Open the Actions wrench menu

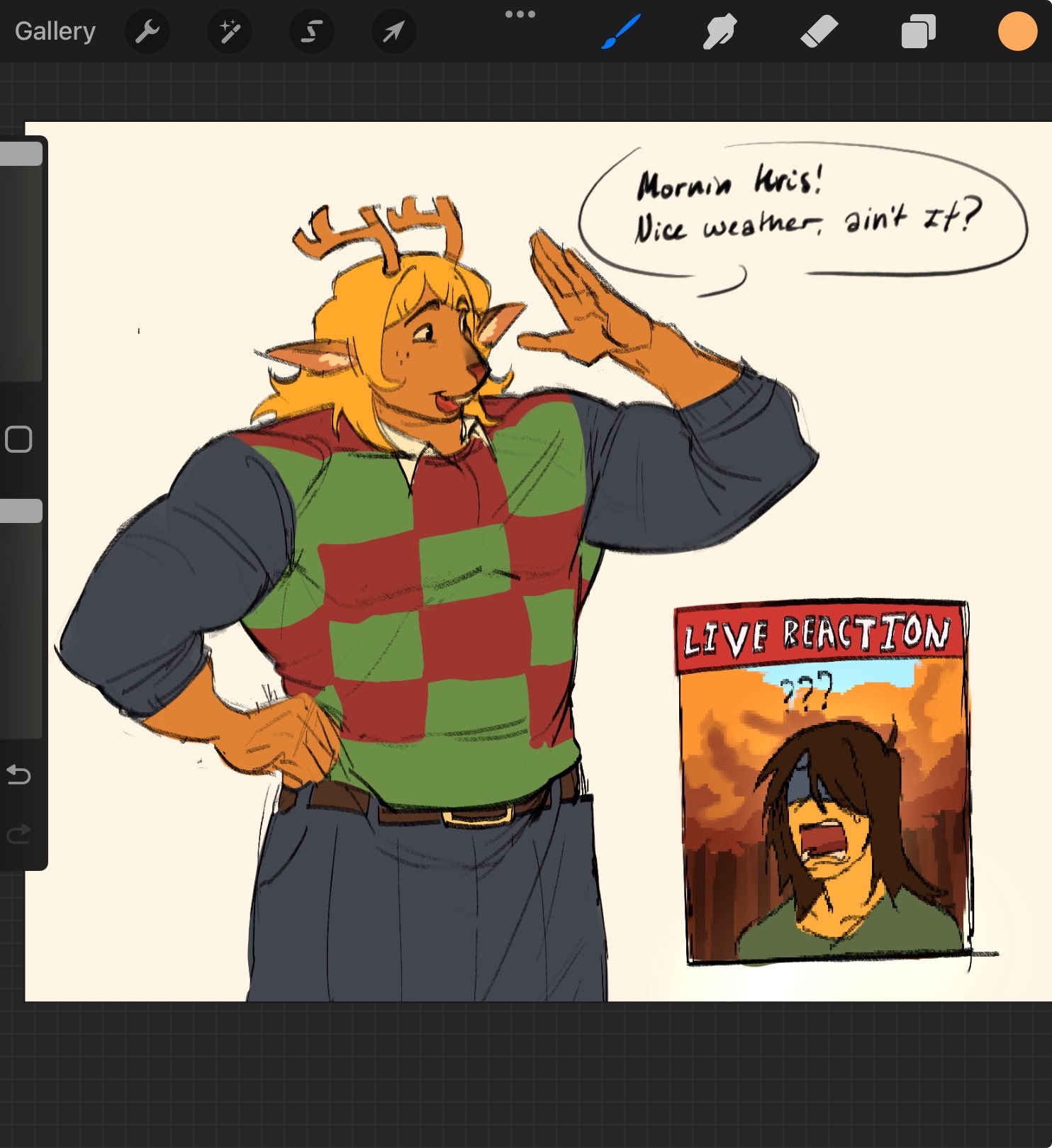[147, 31]
